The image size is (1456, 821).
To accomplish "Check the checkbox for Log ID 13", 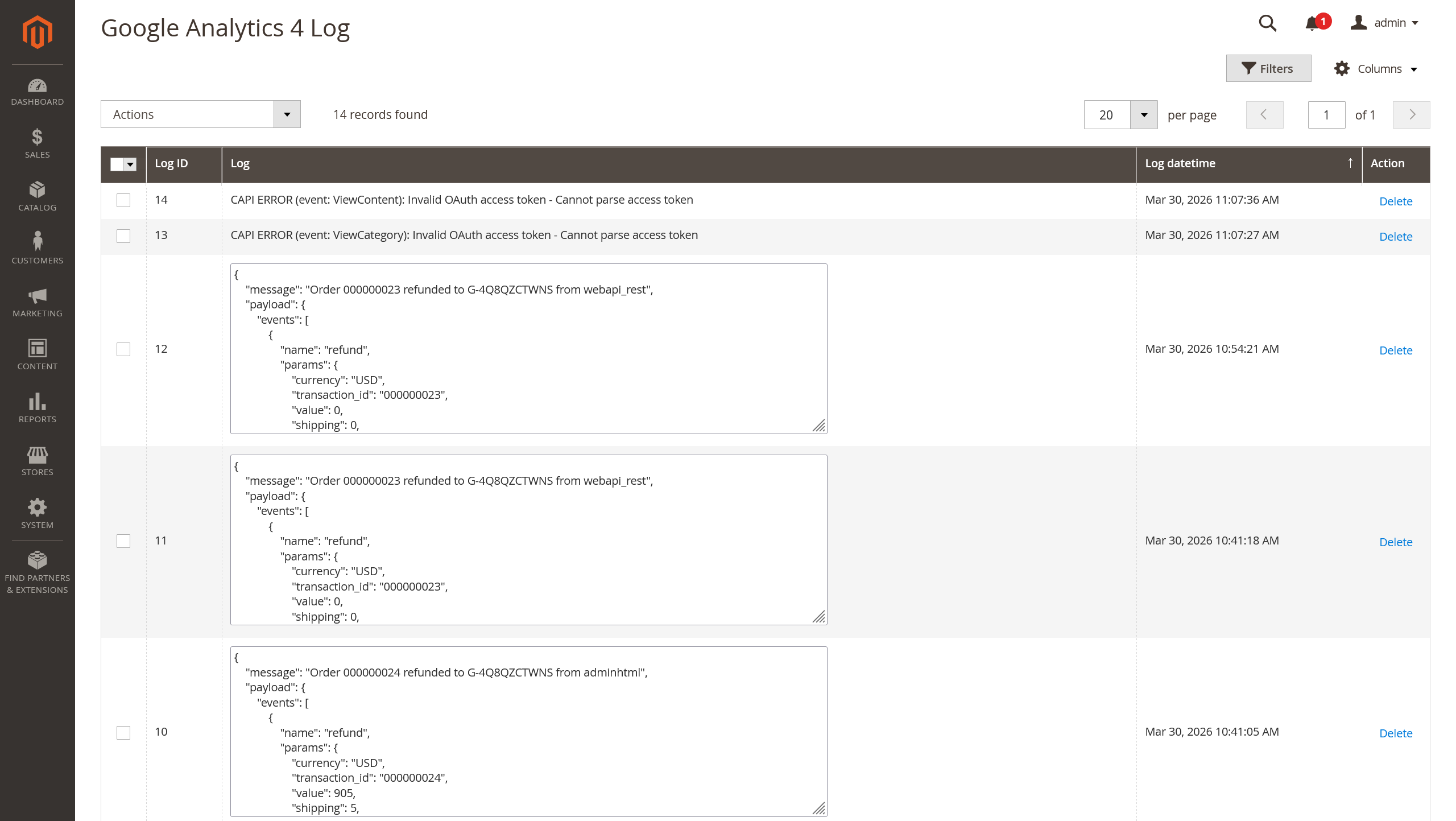I will (123, 236).
